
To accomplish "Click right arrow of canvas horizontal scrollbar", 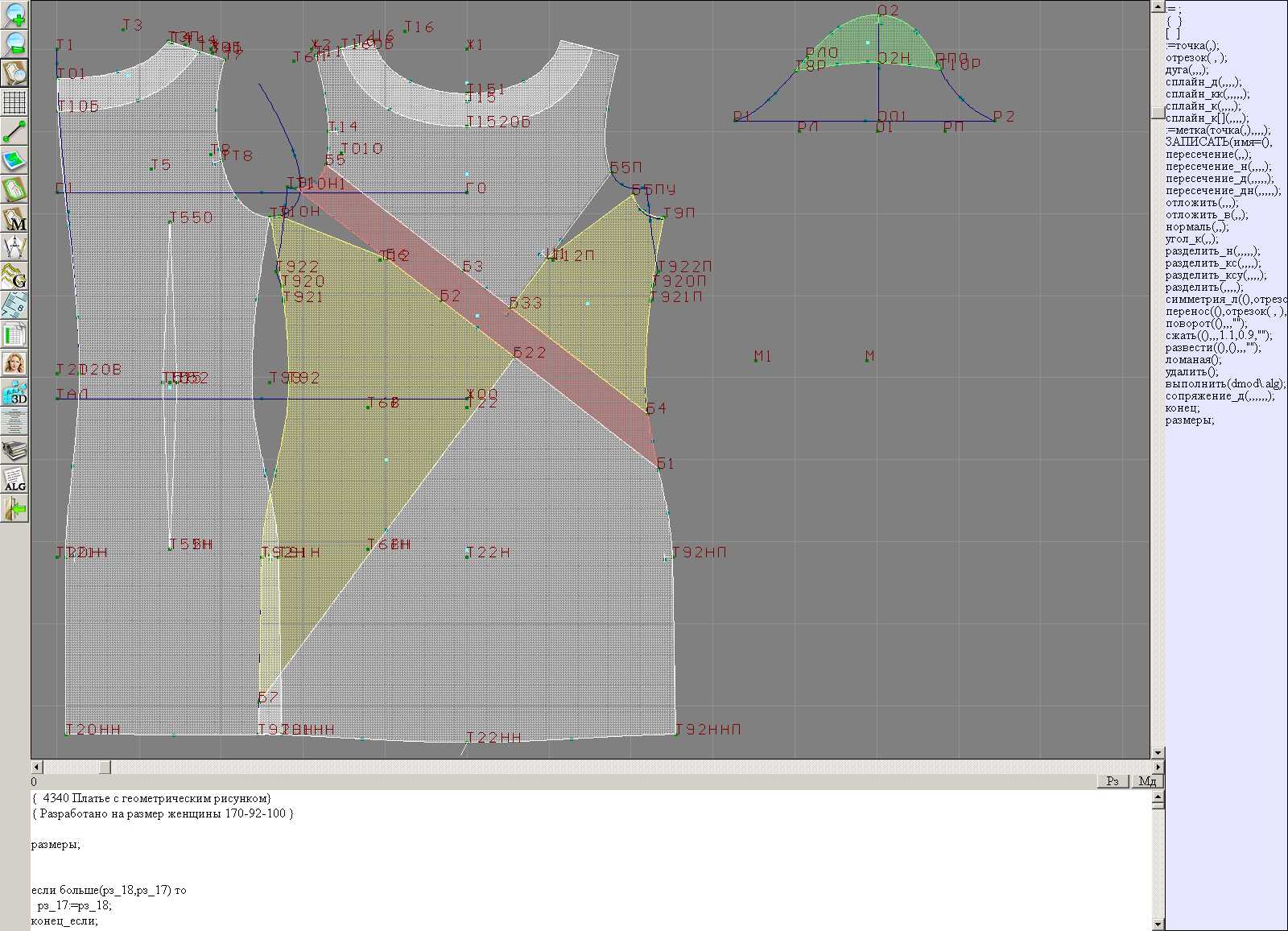I will pos(1158,768).
